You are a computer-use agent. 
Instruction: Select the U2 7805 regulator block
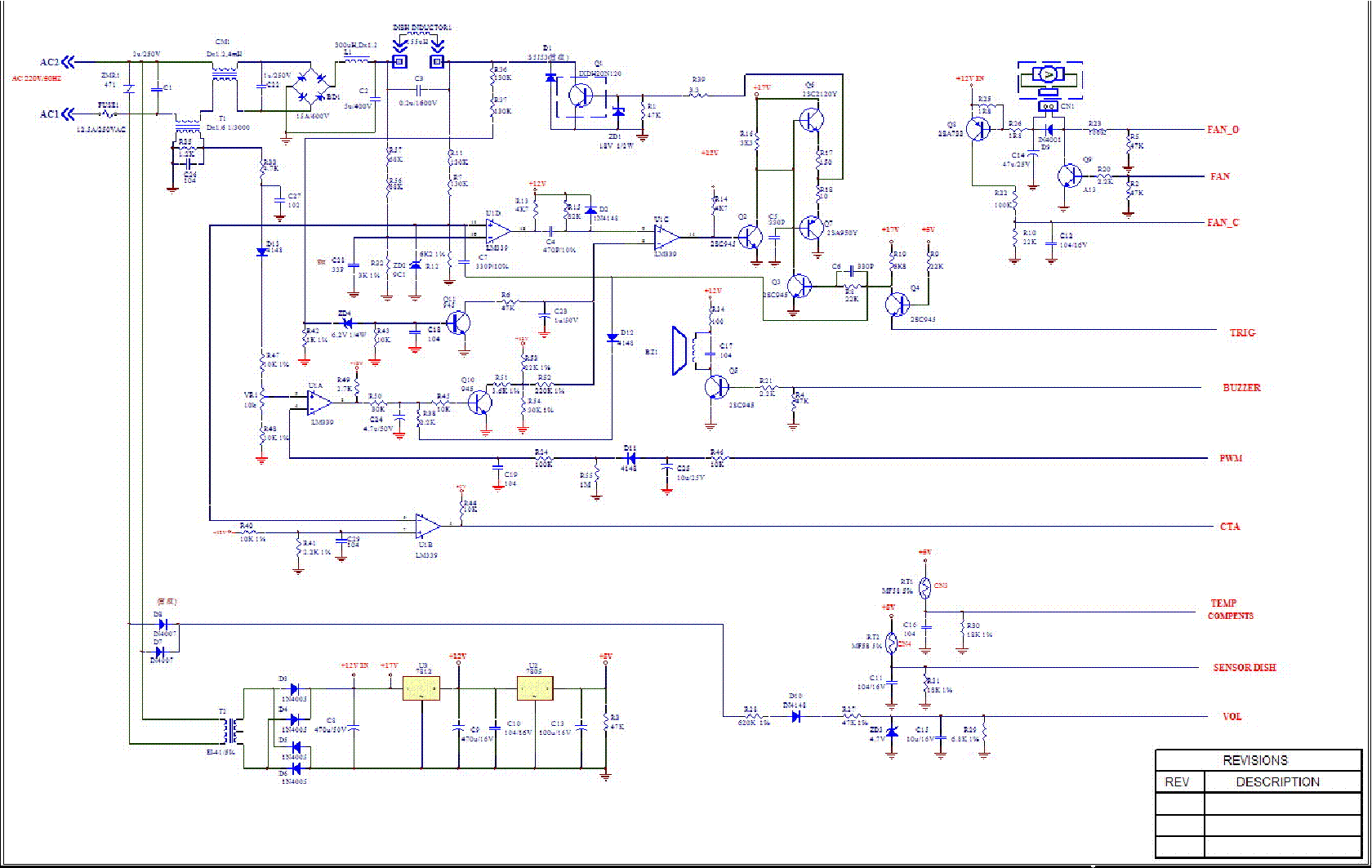pyautogui.click(x=535, y=688)
